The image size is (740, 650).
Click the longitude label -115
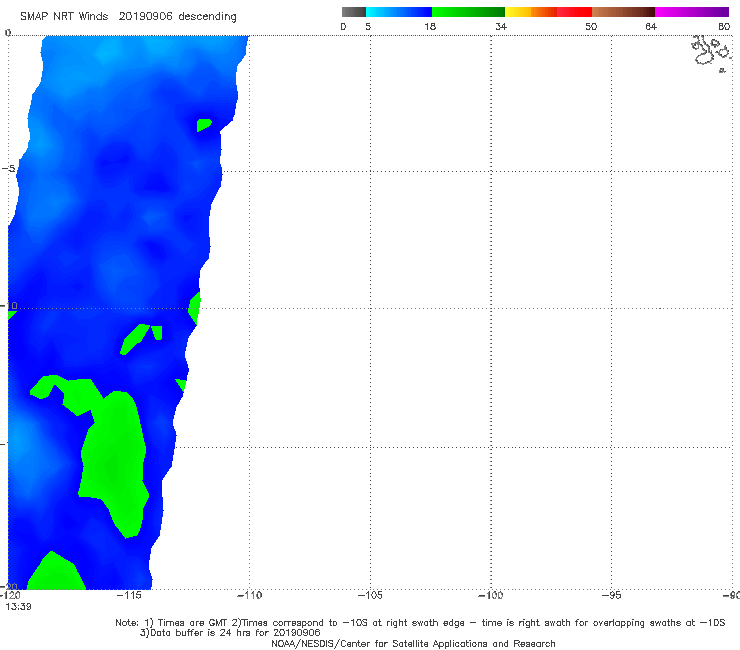129,595
